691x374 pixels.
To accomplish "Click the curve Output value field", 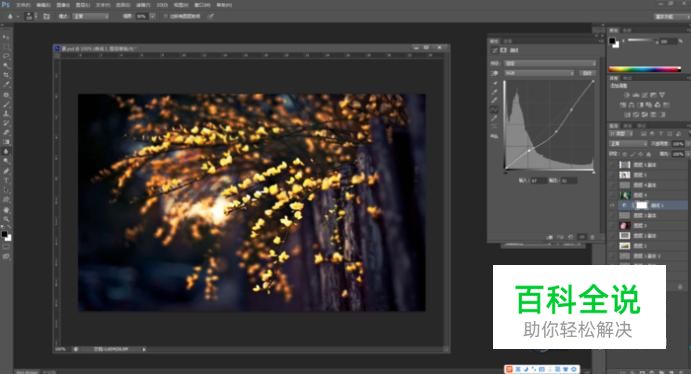I will tap(568, 180).
